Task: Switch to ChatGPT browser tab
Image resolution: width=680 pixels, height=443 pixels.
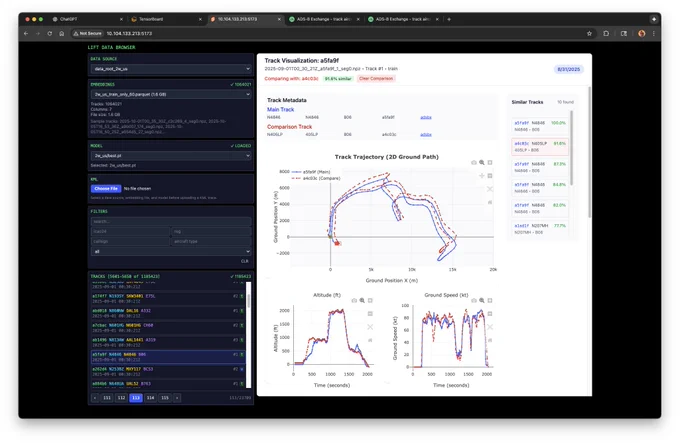Action: 86,19
